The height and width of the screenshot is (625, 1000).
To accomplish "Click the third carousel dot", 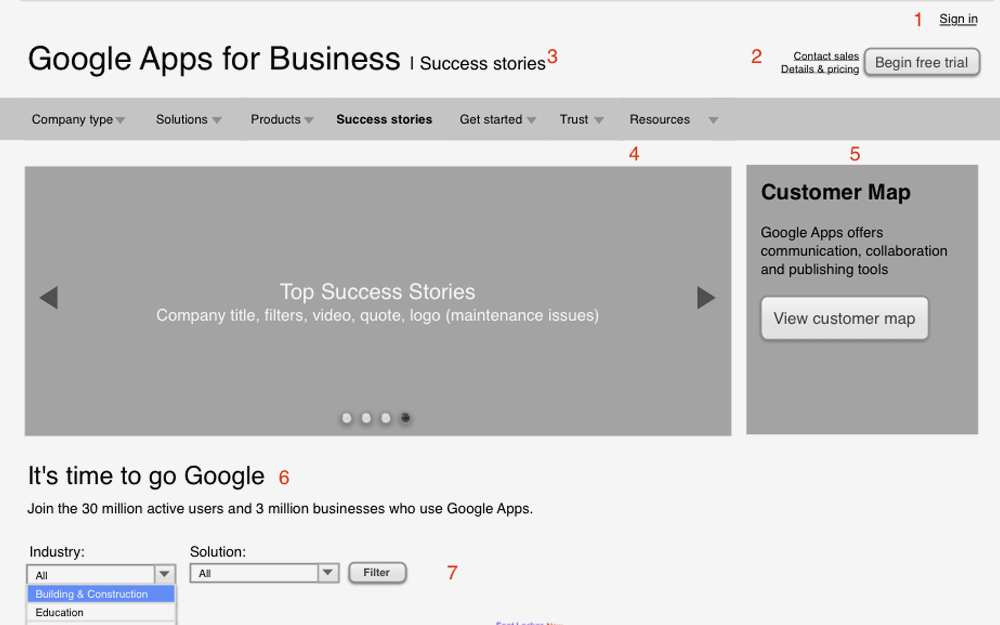I will (x=386, y=418).
